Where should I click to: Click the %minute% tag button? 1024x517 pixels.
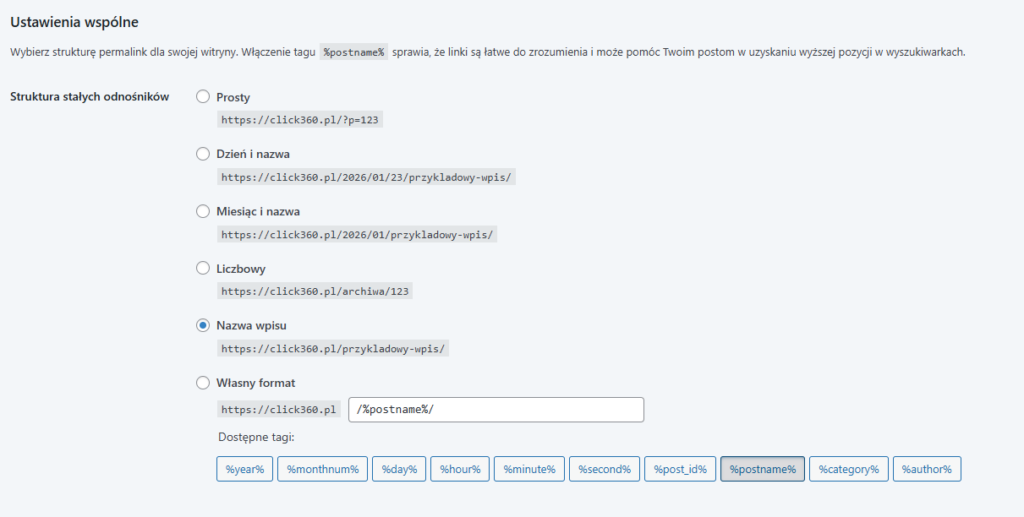coord(529,469)
